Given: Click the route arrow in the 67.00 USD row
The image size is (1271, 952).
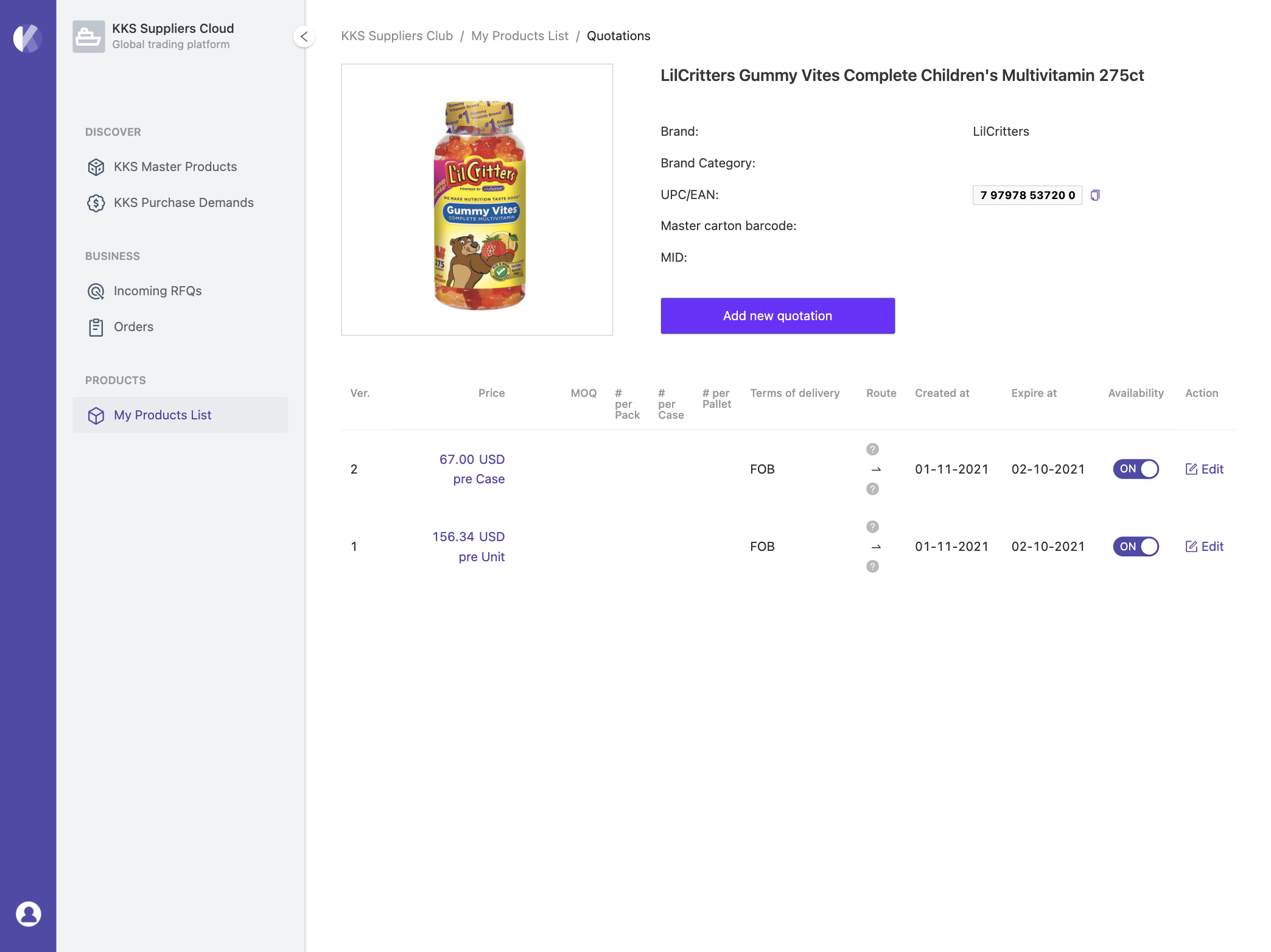Looking at the screenshot, I should (x=876, y=469).
